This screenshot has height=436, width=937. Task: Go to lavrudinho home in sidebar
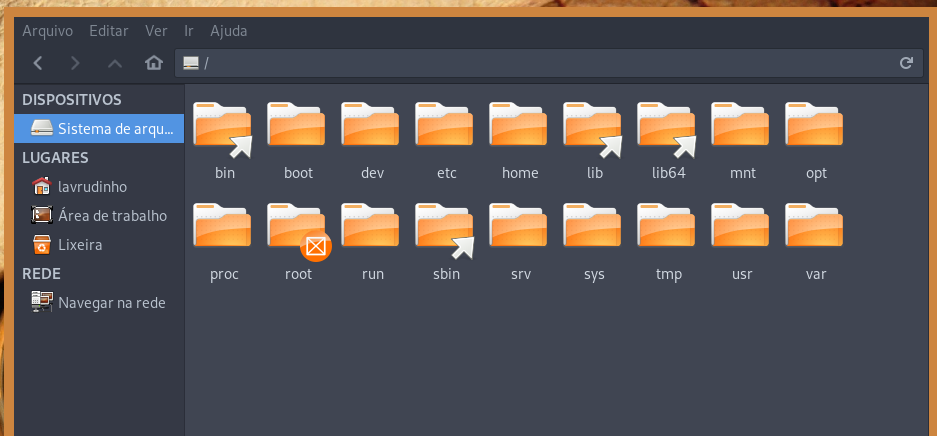[x=92, y=186]
